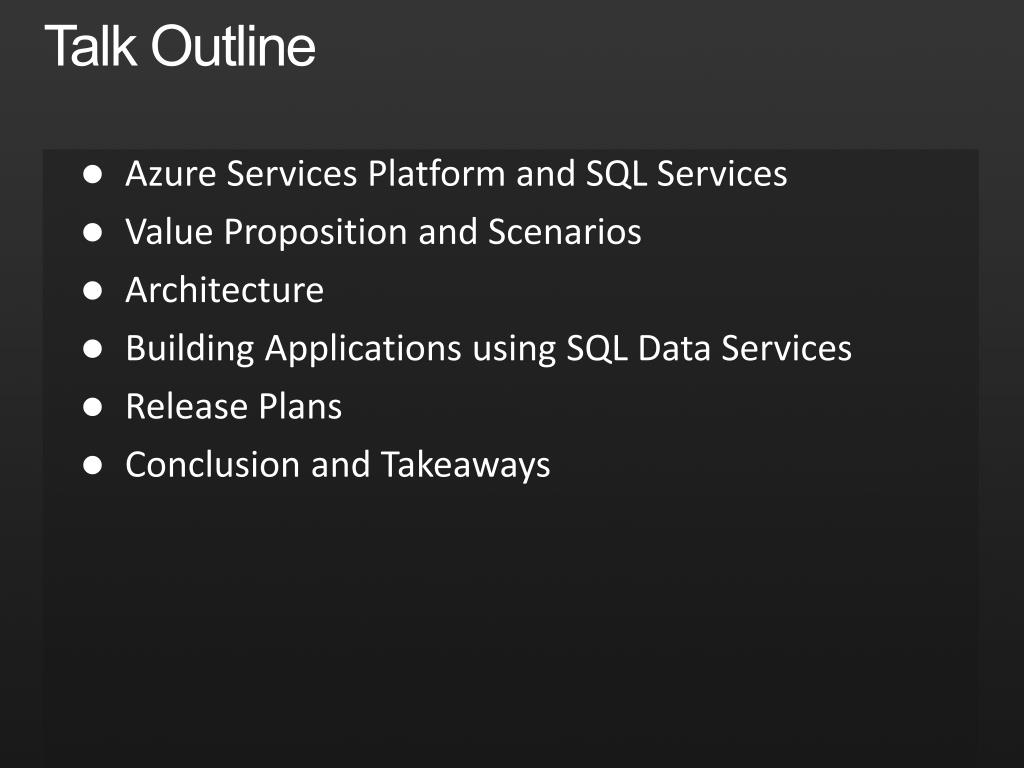Click the word 'Value' in second bullet

[x=169, y=232]
